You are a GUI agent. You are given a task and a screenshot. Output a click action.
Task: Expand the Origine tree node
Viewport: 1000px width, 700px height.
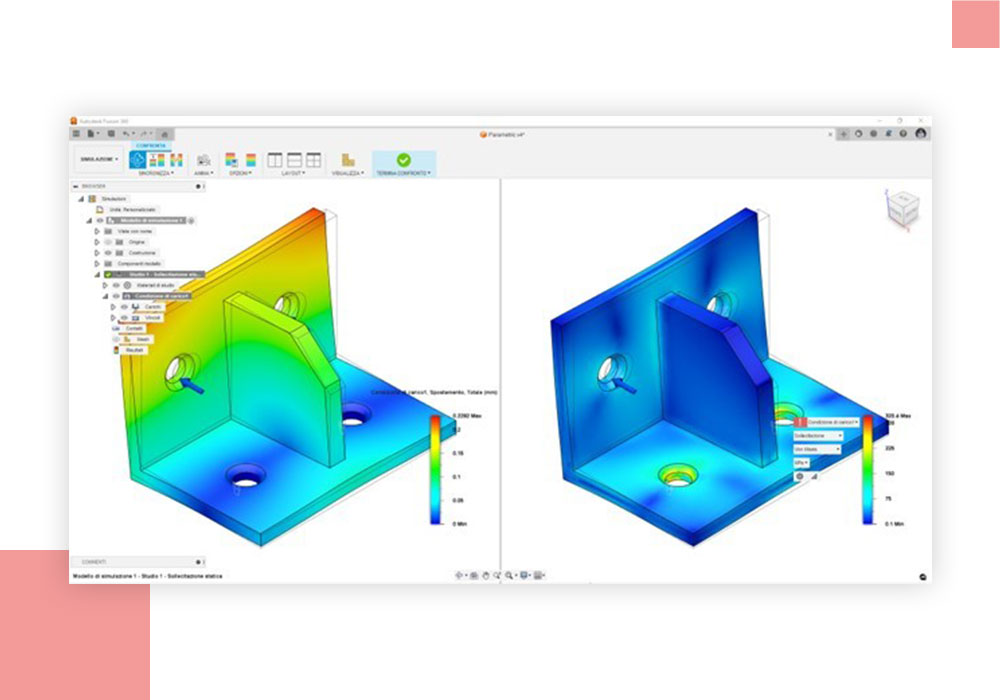[x=97, y=242]
